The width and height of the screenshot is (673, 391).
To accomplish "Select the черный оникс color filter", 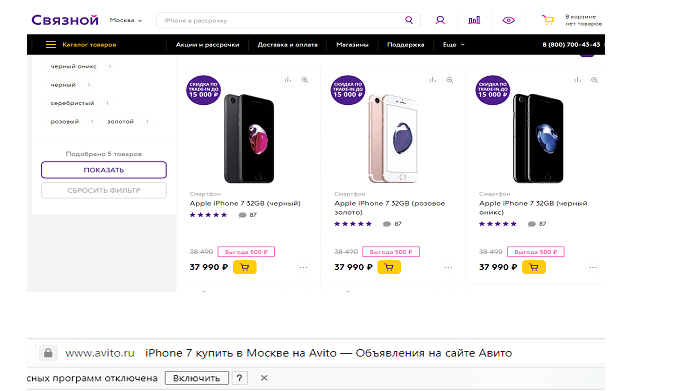I will pyautogui.click(x=73, y=67).
